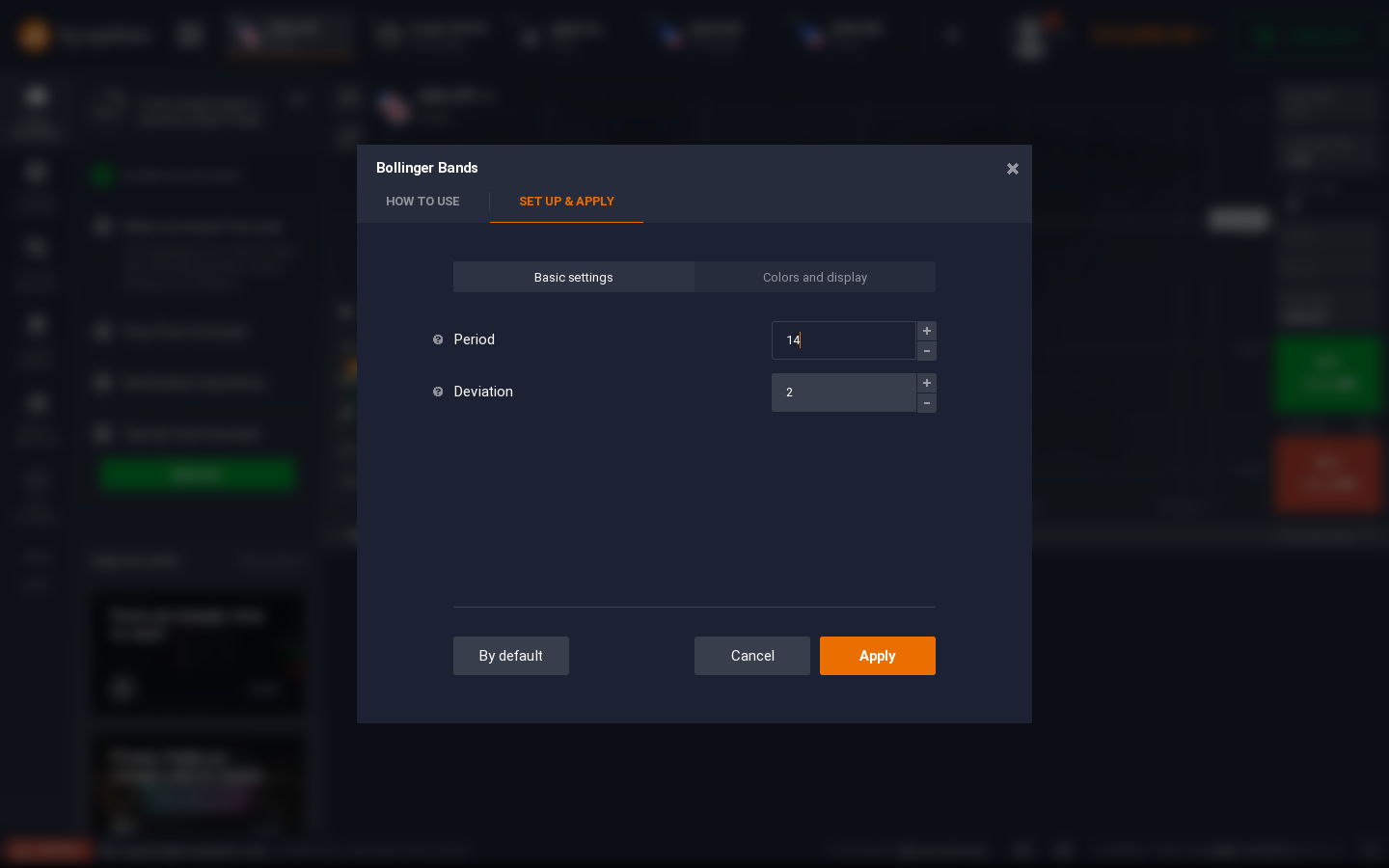Reset settings with By default button
This screenshot has width=1389, height=868.
tap(511, 656)
